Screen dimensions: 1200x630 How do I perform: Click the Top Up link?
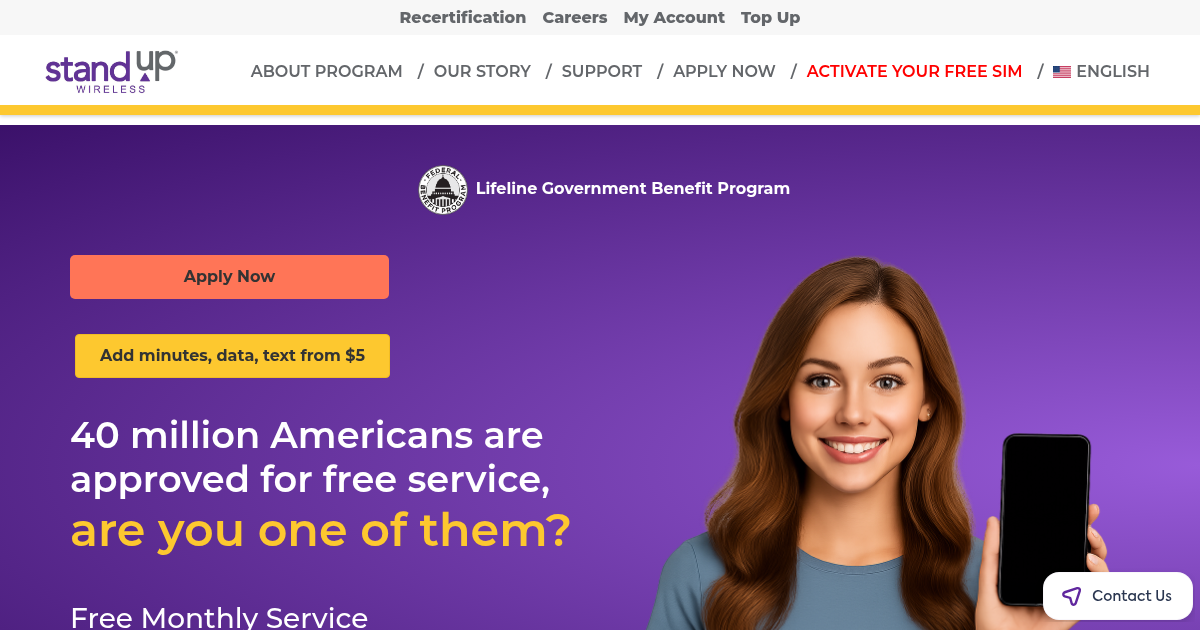pyautogui.click(x=771, y=17)
